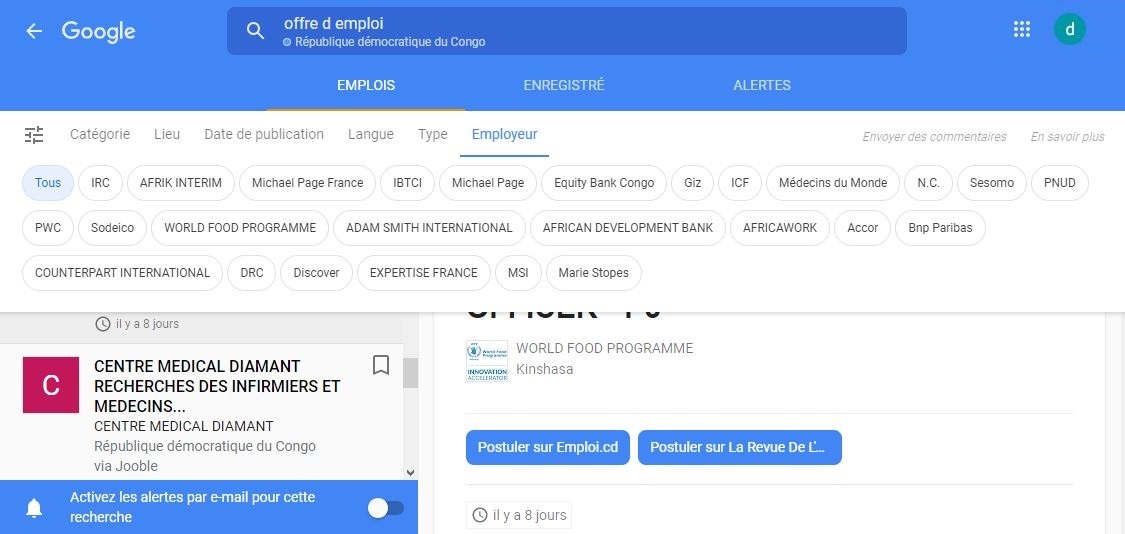Select the Giz employer chip
The height and width of the screenshot is (534, 1125).
(x=692, y=183)
